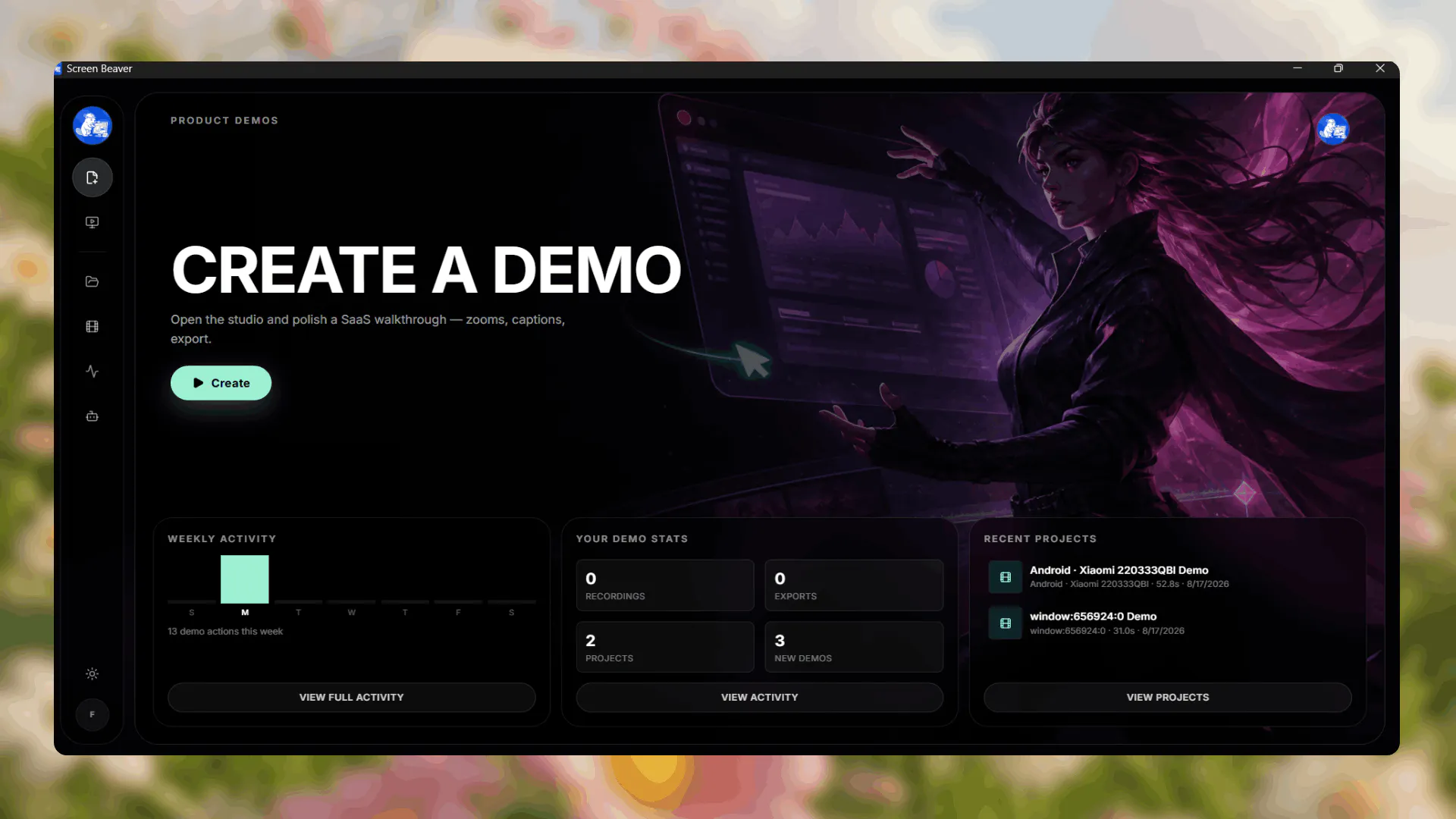
Task: Restore down the Screen Beaver window
Action: (x=1338, y=68)
